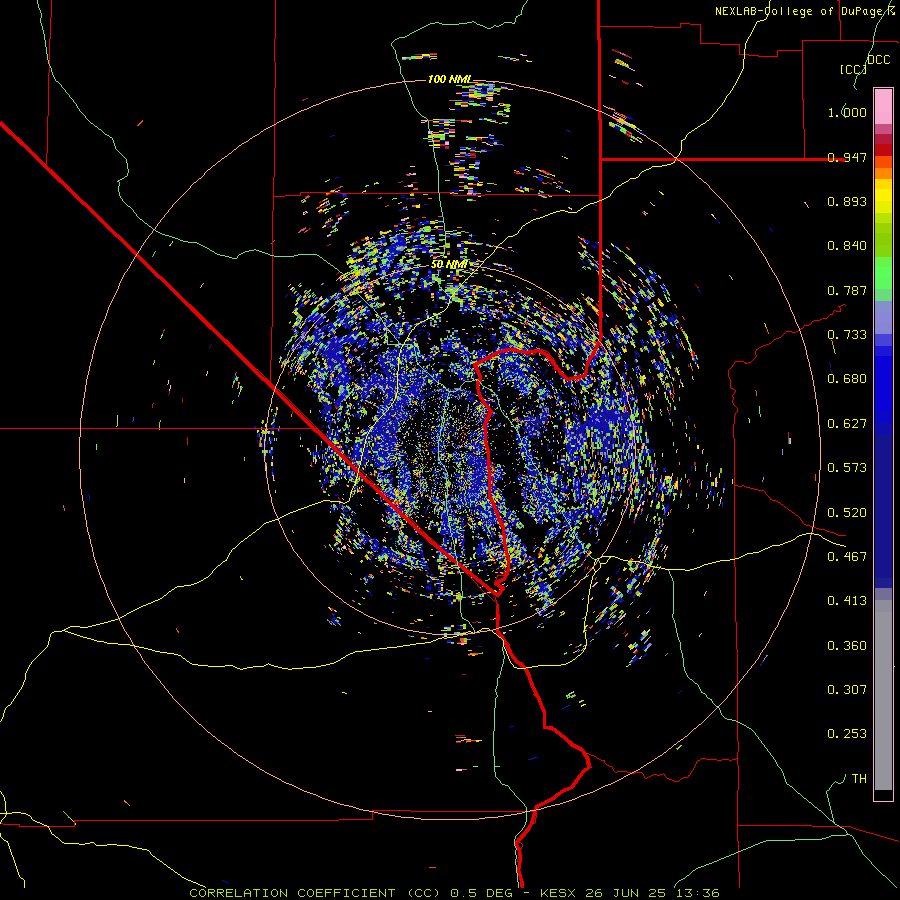Click the 1.000 scale value
900x900 pixels.
[847, 112]
